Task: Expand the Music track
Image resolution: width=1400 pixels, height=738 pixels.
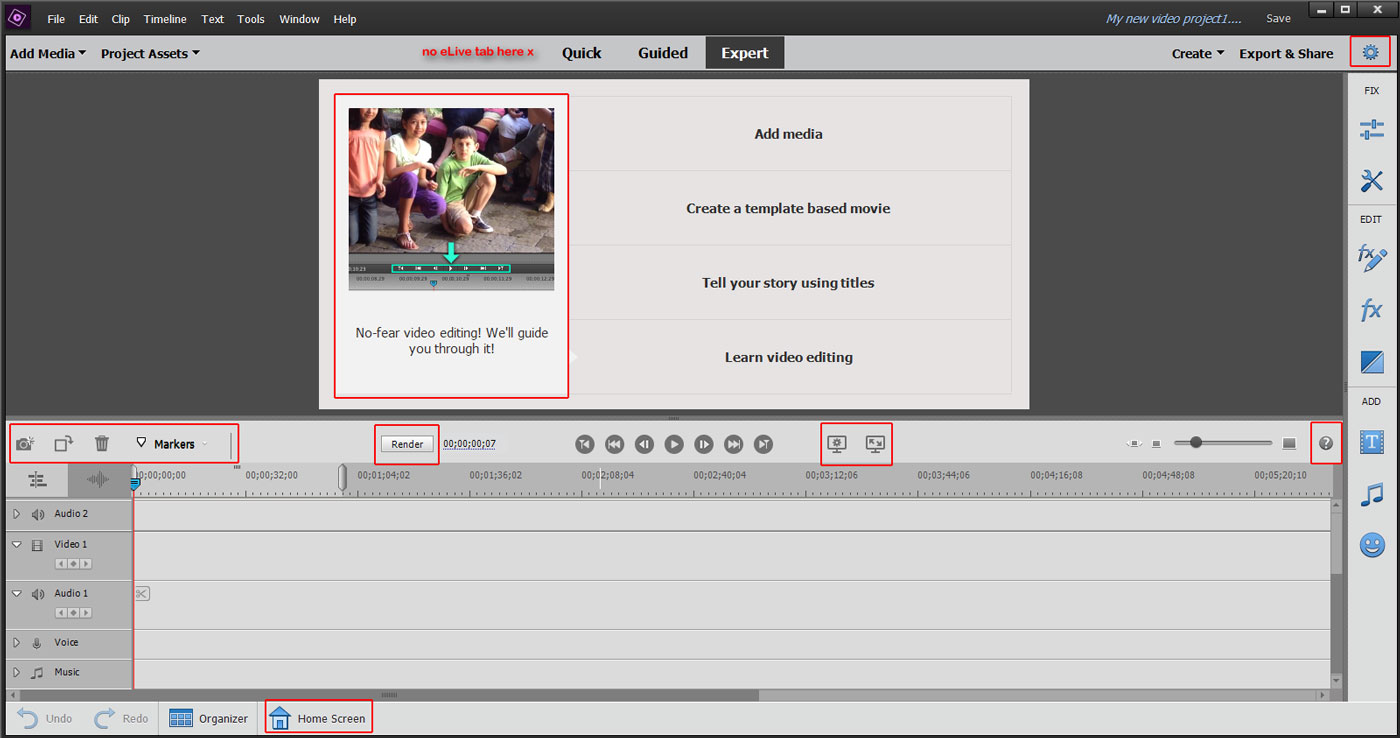Action: [x=16, y=673]
